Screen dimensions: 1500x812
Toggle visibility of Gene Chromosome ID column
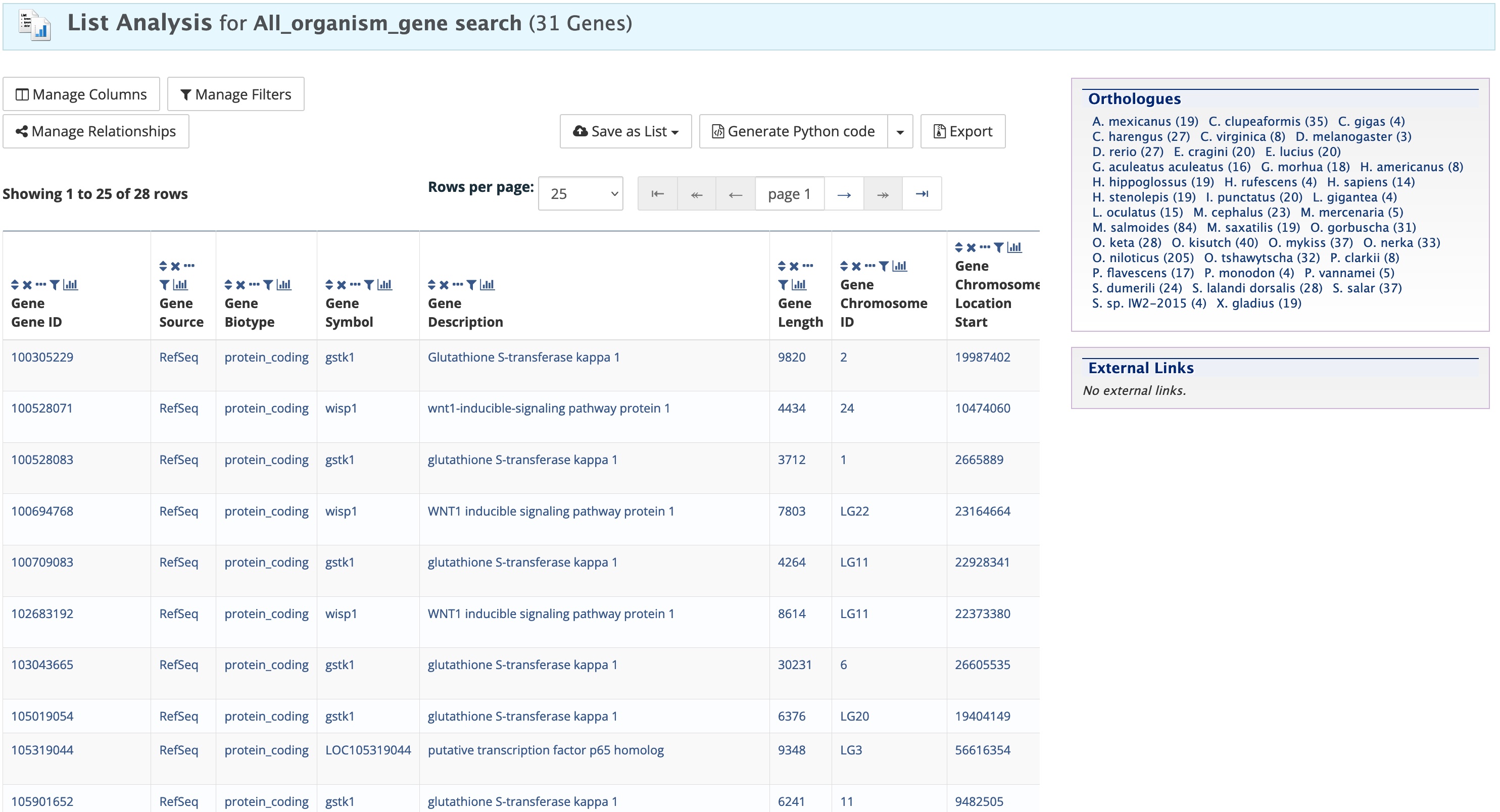870,266
